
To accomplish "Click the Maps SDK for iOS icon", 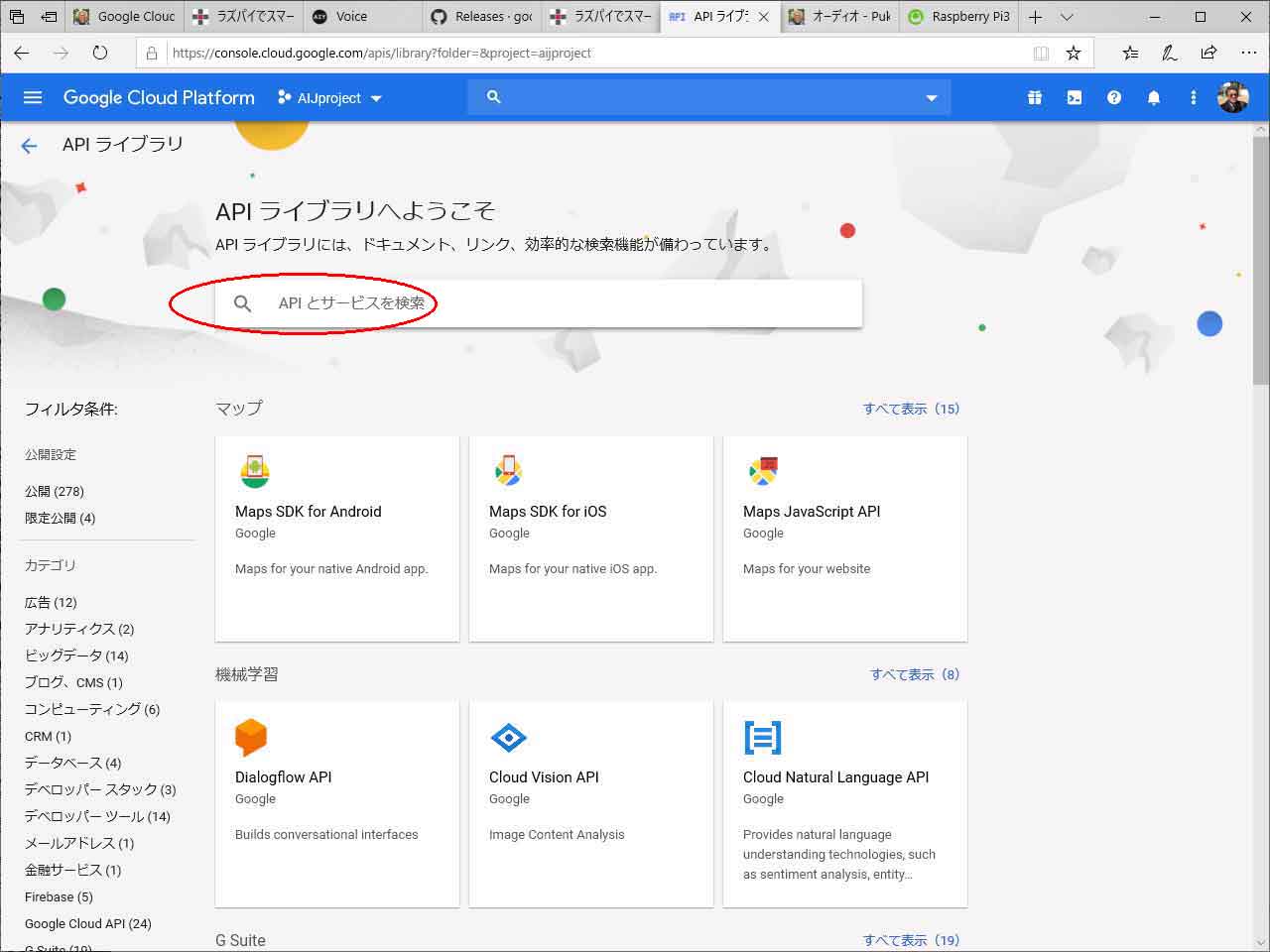I will [x=509, y=471].
